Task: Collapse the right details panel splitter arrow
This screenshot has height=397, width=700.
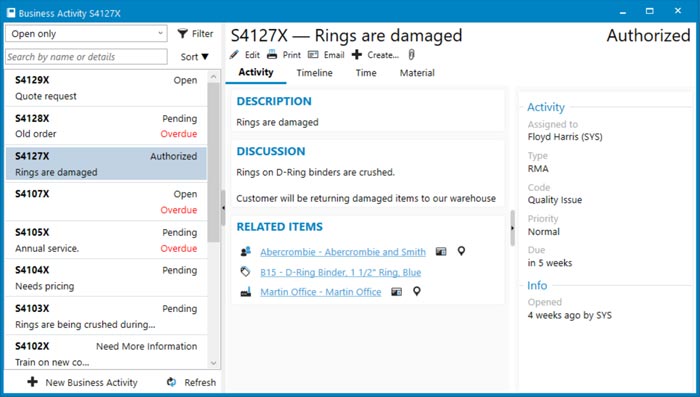Action: click(x=512, y=228)
